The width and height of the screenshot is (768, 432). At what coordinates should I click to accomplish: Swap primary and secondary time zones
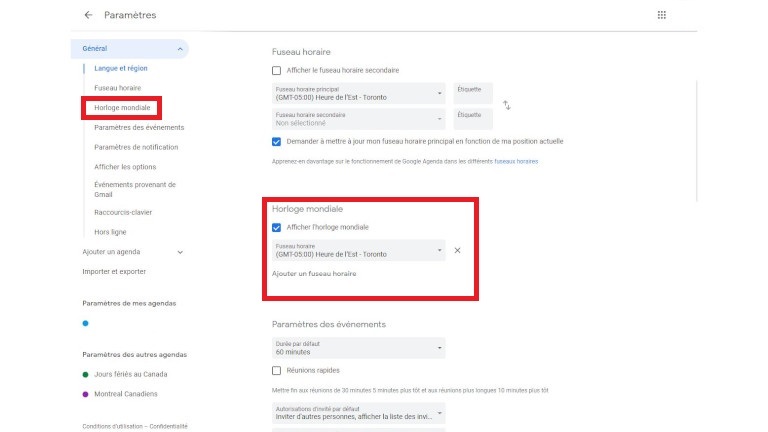[506, 105]
